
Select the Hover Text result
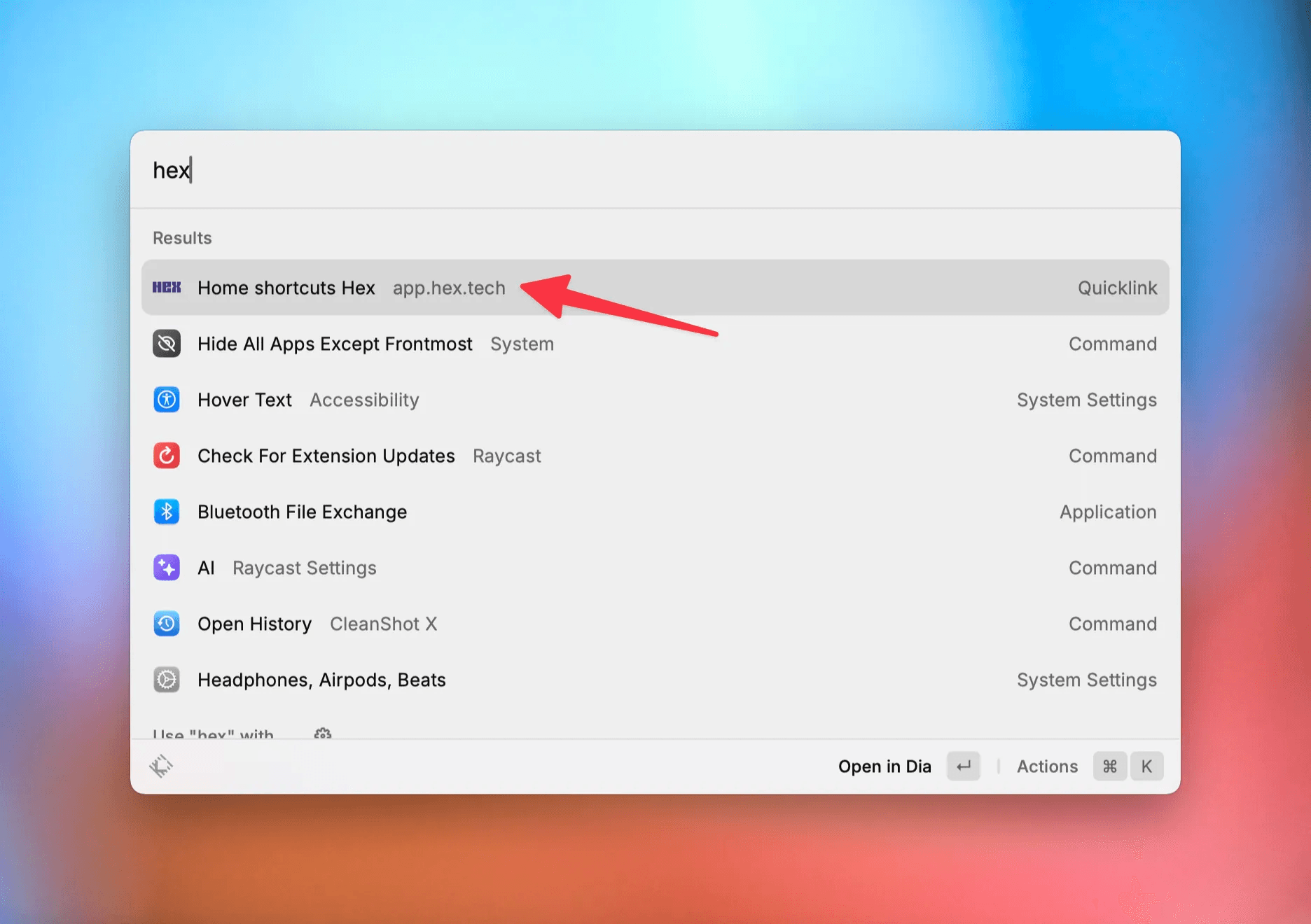click(655, 400)
